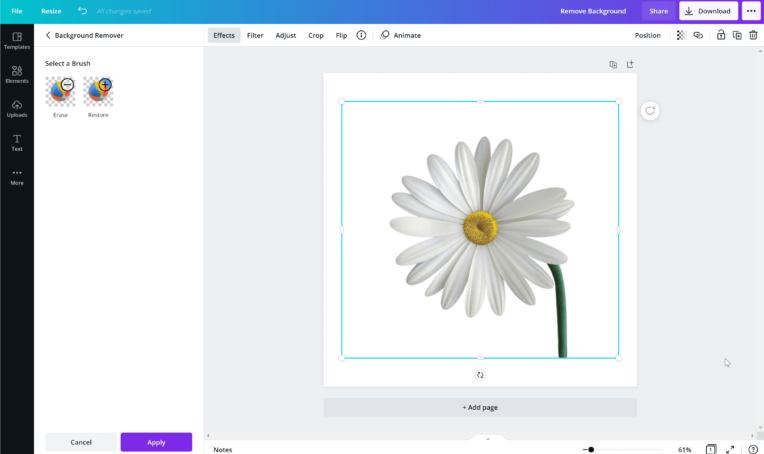Click the top-right image resize handle
Screen dimensions: 764x454
coord(619,101)
